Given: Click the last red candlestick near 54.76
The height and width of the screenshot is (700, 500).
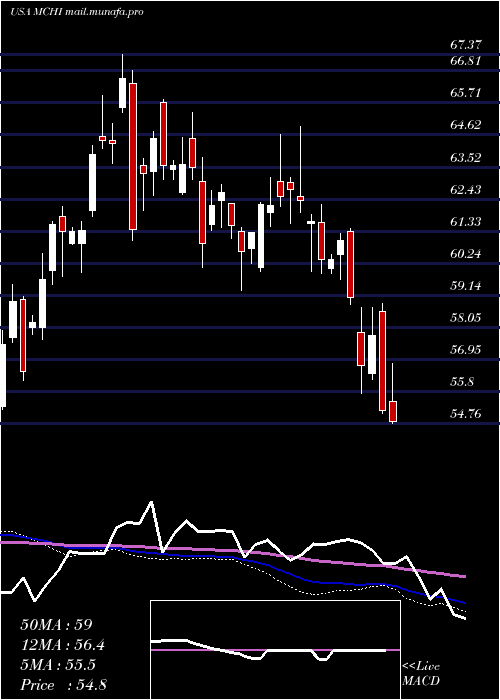Looking at the screenshot, I should point(393,411).
